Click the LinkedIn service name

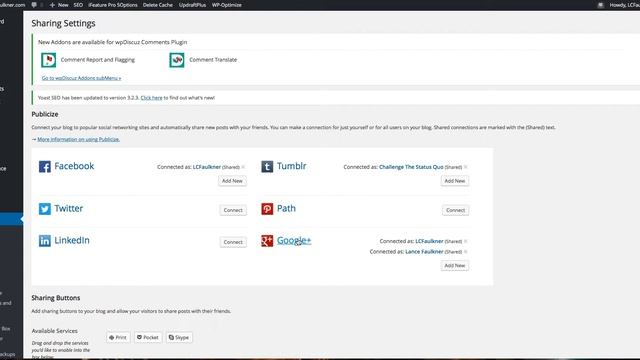pos(72,240)
